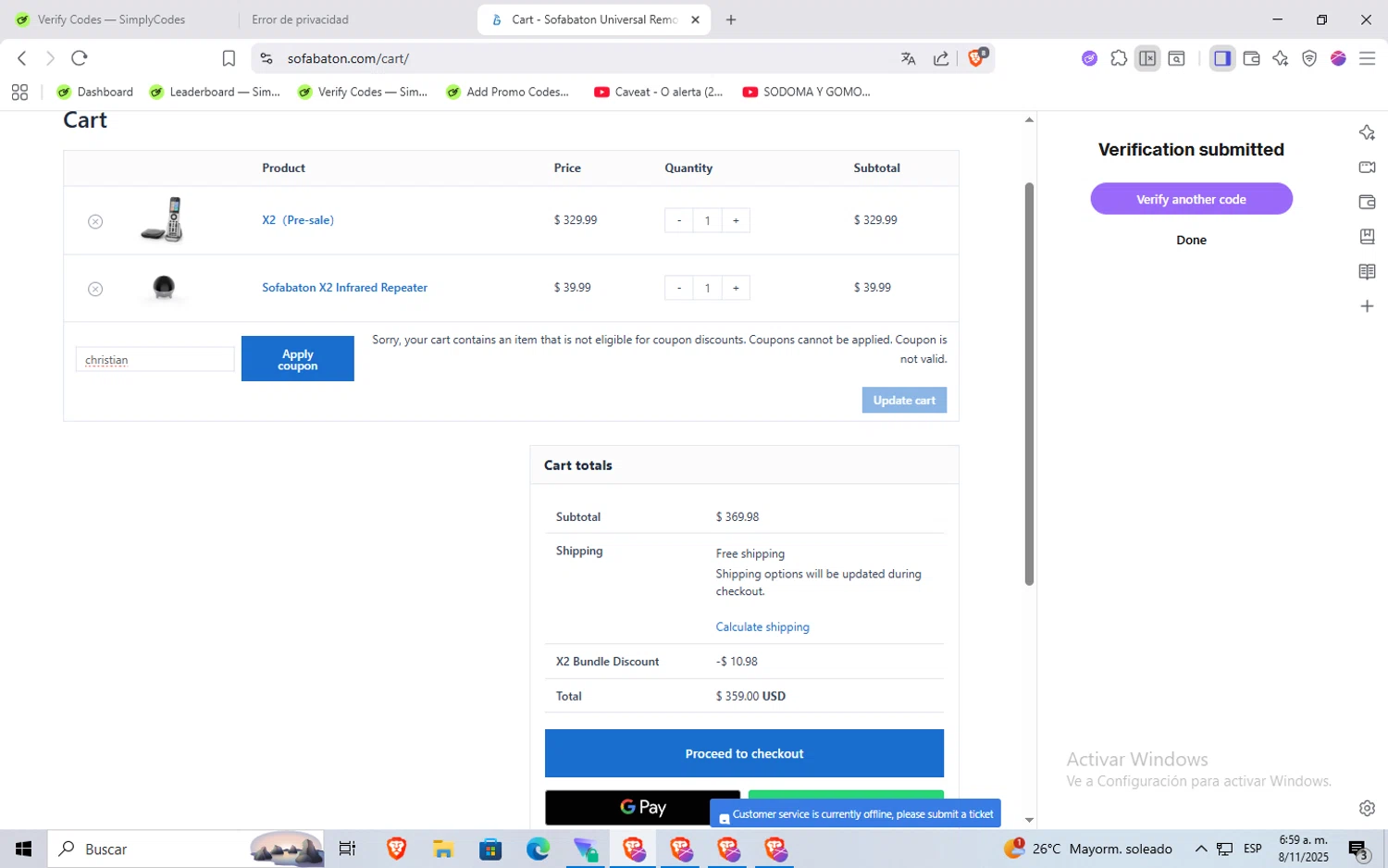Open the purple SimplyCodes extension icon
Screen dimensions: 1388x868
point(1089,58)
